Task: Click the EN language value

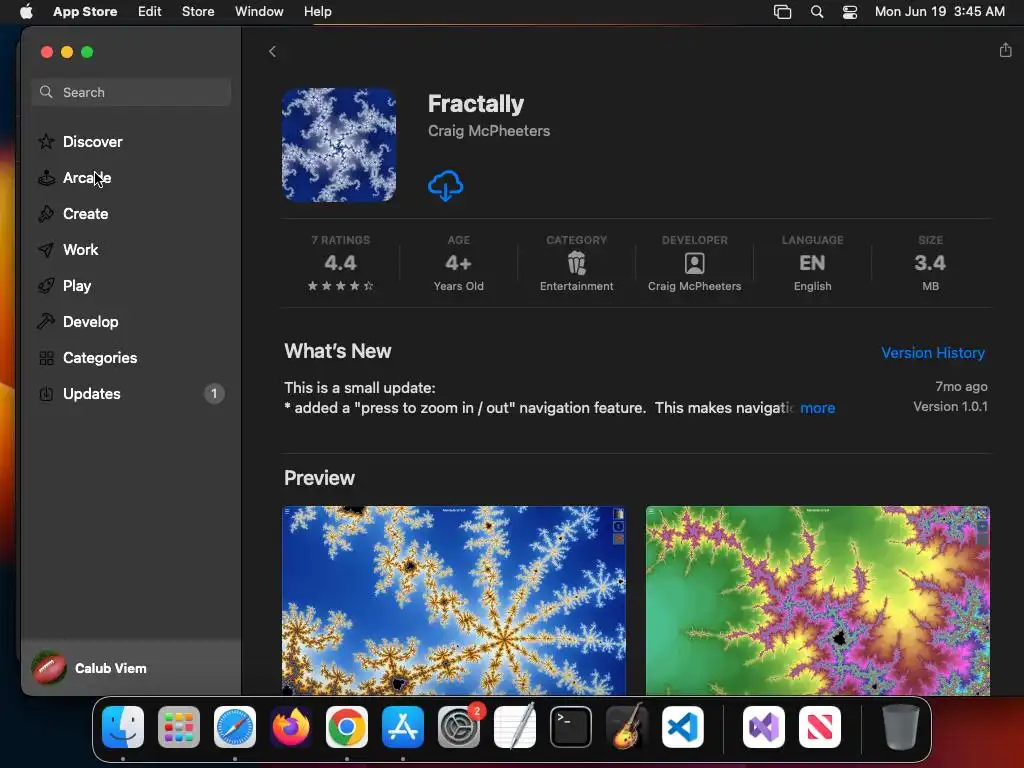Action: (812, 263)
